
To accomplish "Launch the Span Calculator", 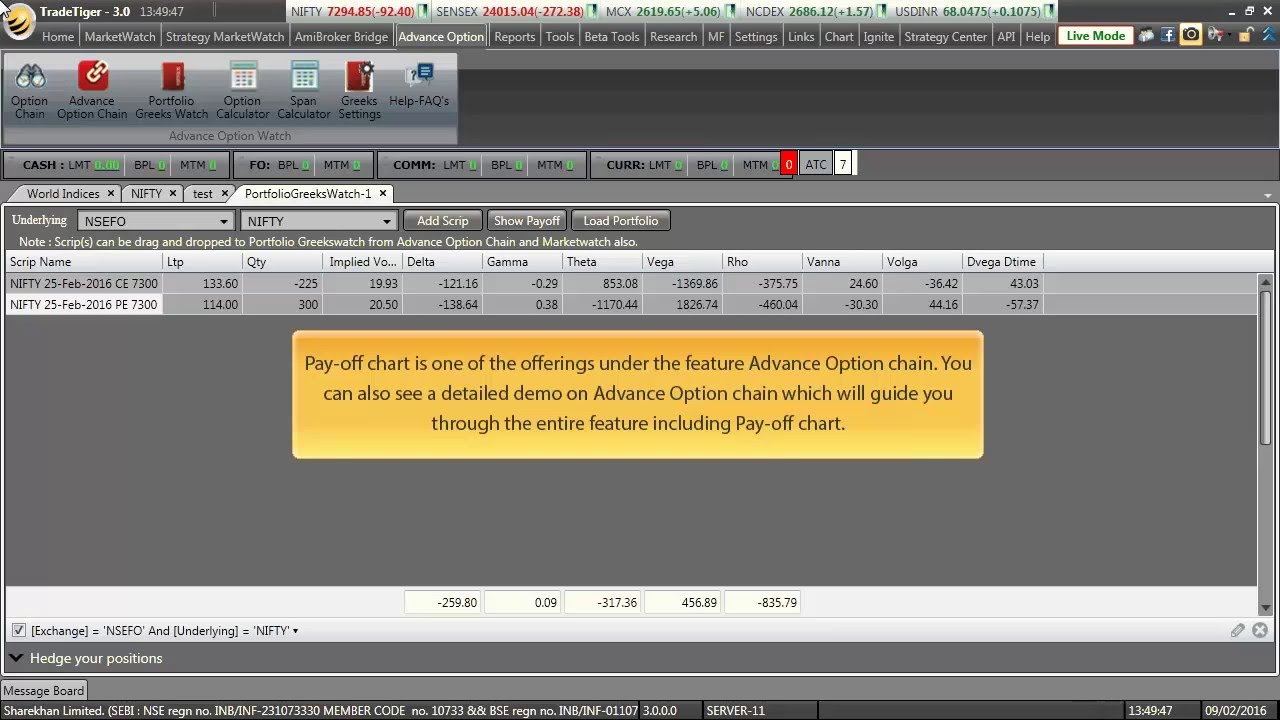I will (304, 90).
